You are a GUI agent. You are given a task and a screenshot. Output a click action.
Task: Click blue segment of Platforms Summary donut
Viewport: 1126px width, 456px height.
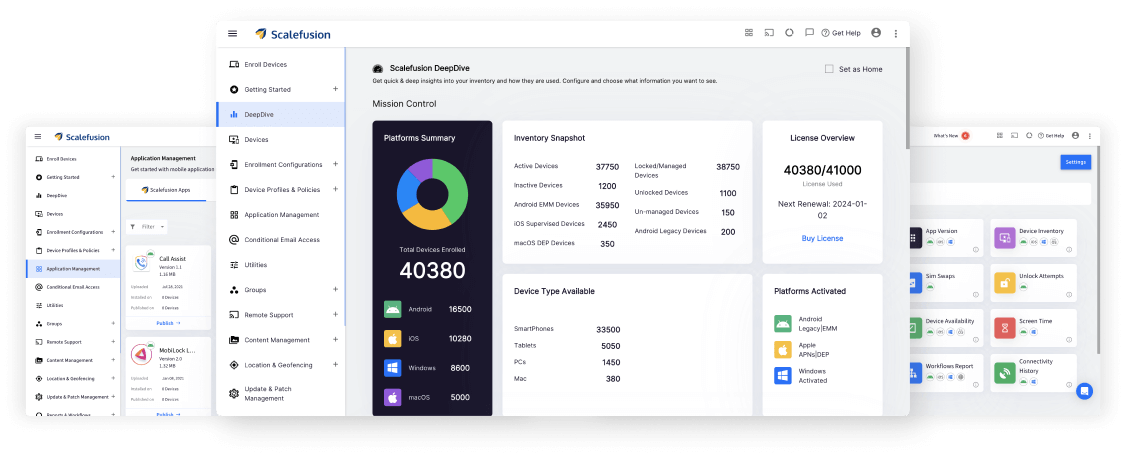click(408, 190)
